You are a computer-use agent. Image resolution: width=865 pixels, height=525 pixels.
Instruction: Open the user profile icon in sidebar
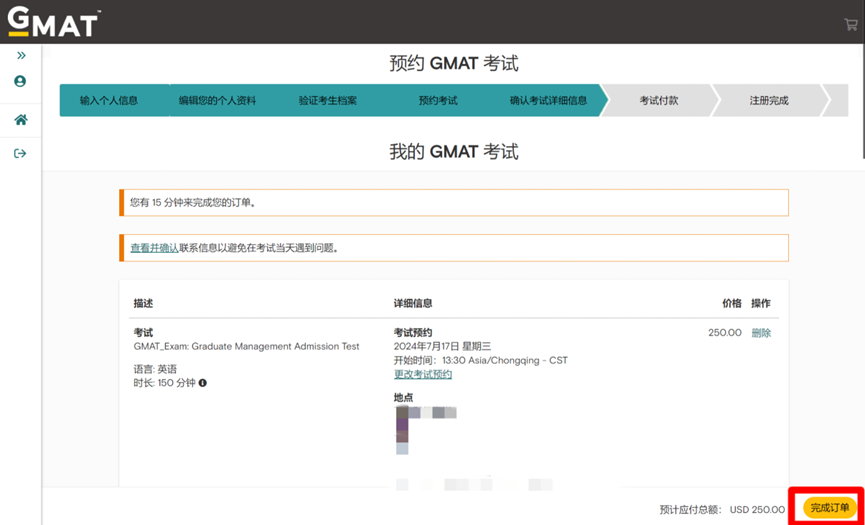[20, 81]
